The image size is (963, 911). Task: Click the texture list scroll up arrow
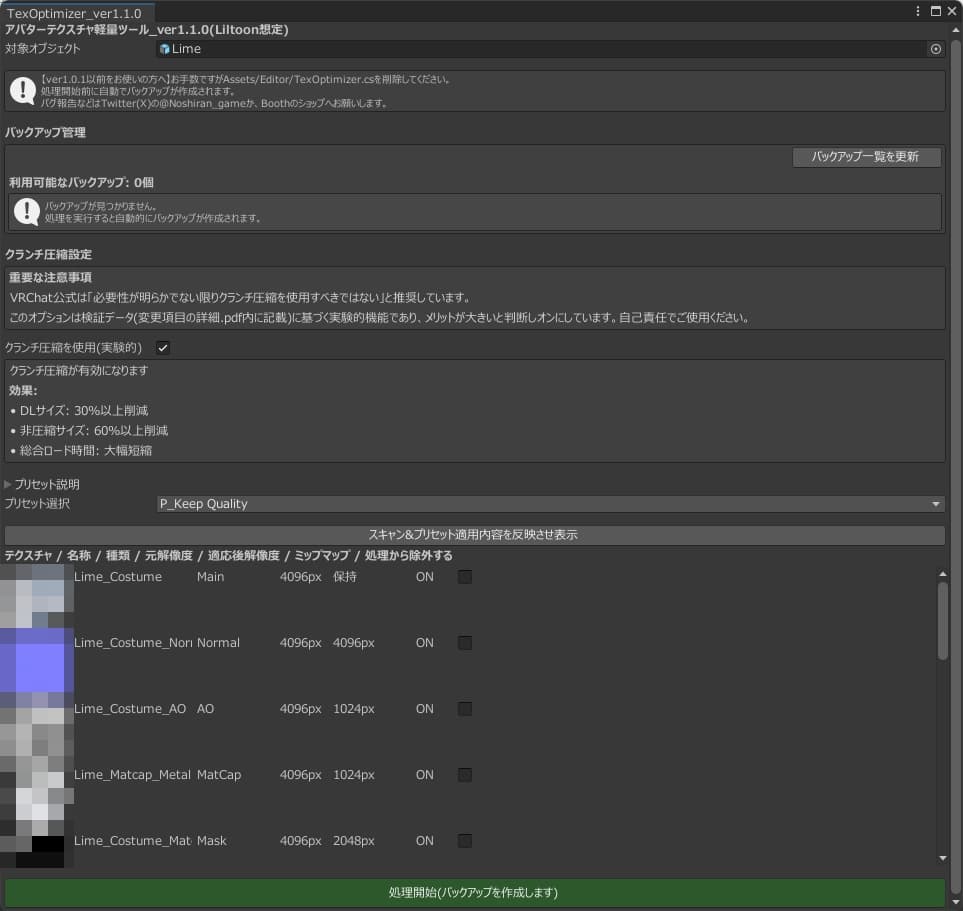coord(943,574)
